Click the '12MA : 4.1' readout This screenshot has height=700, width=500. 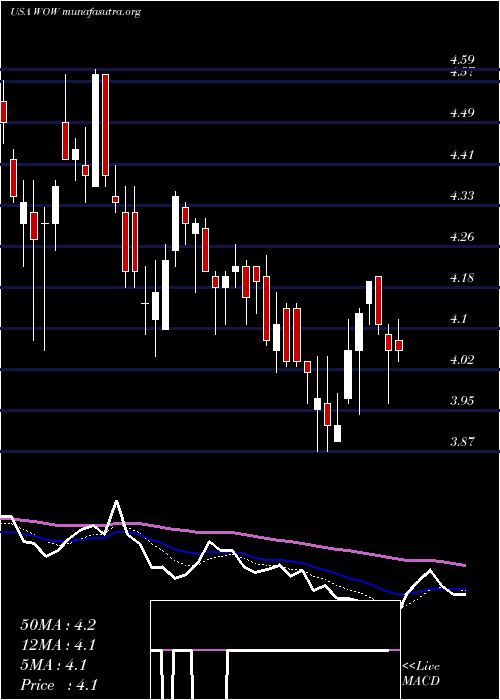[58, 645]
